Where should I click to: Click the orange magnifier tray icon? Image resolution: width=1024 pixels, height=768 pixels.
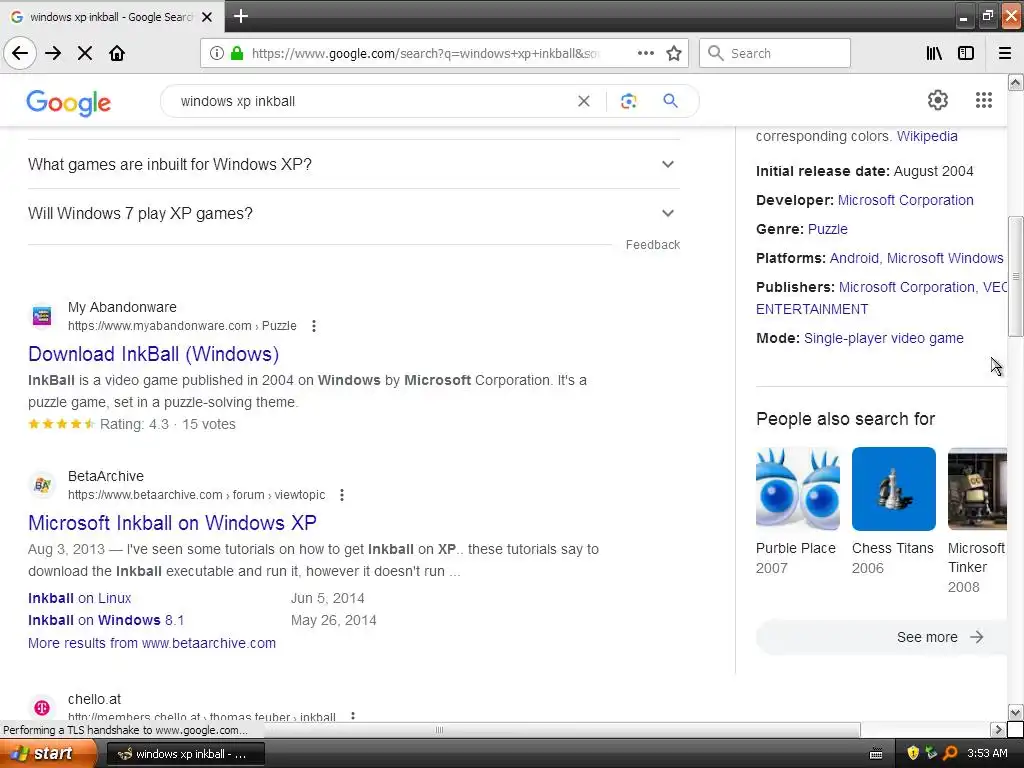click(x=950, y=753)
